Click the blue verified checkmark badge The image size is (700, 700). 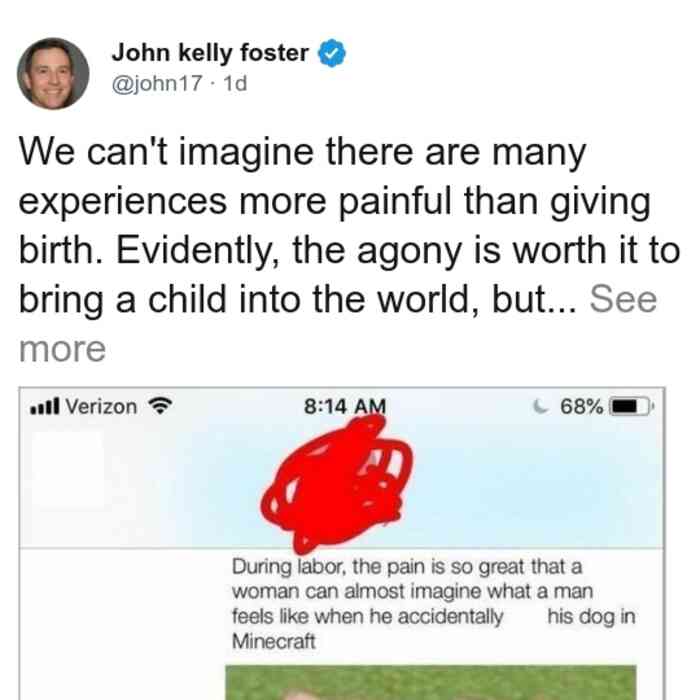point(331,53)
